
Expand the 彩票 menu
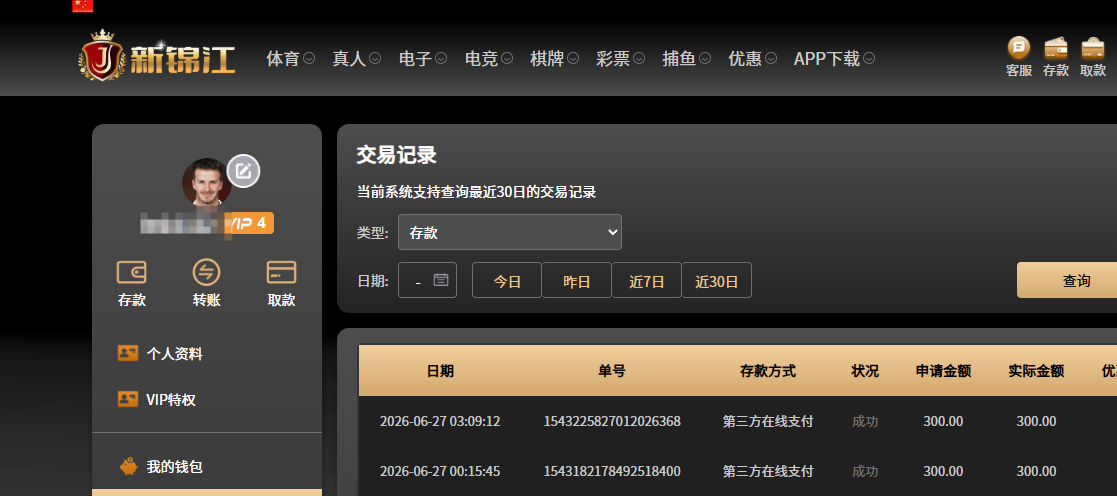pyautogui.click(x=620, y=58)
